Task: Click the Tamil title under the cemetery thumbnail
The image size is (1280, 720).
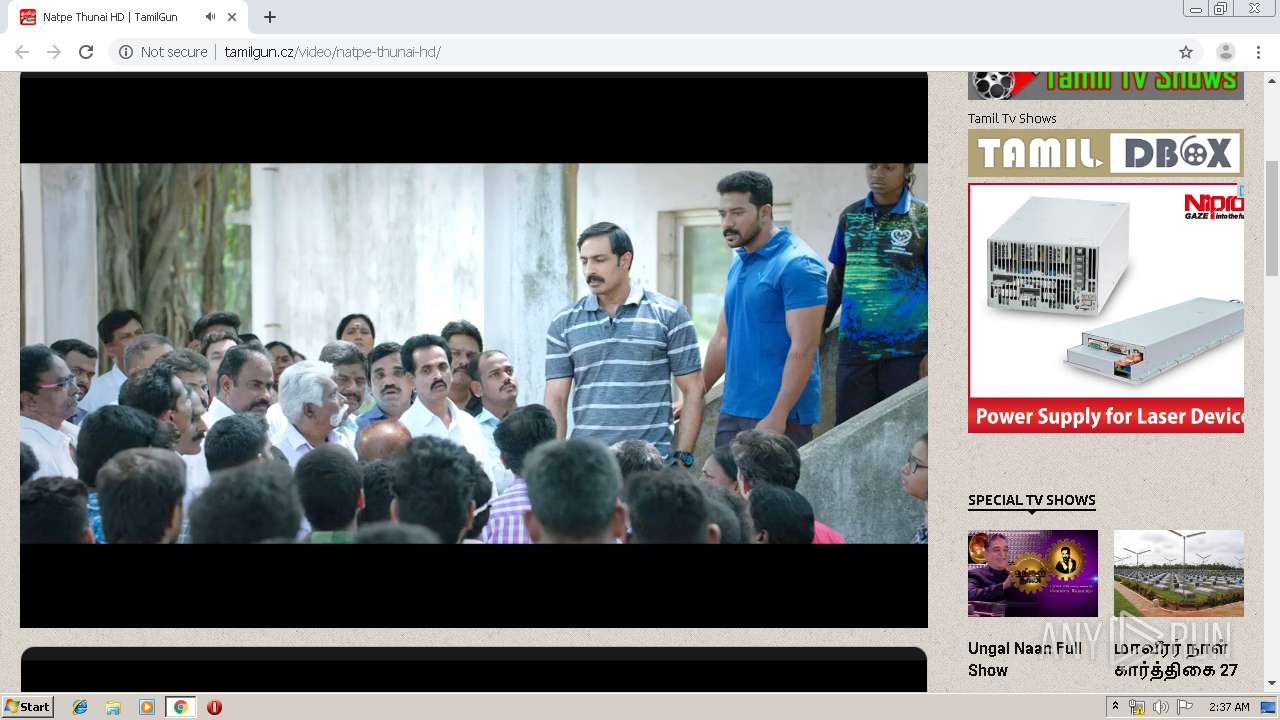Action: tap(1176, 659)
